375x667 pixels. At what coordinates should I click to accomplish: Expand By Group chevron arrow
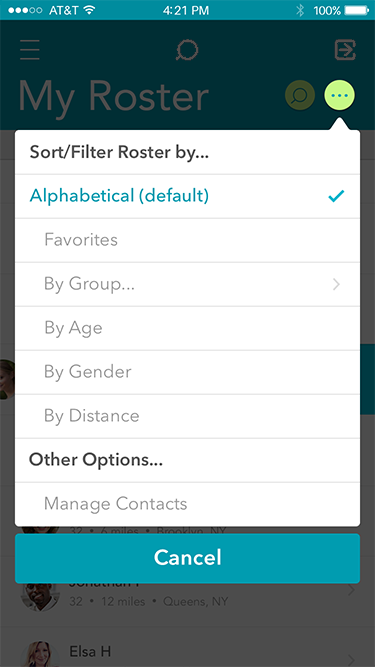pos(336,284)
